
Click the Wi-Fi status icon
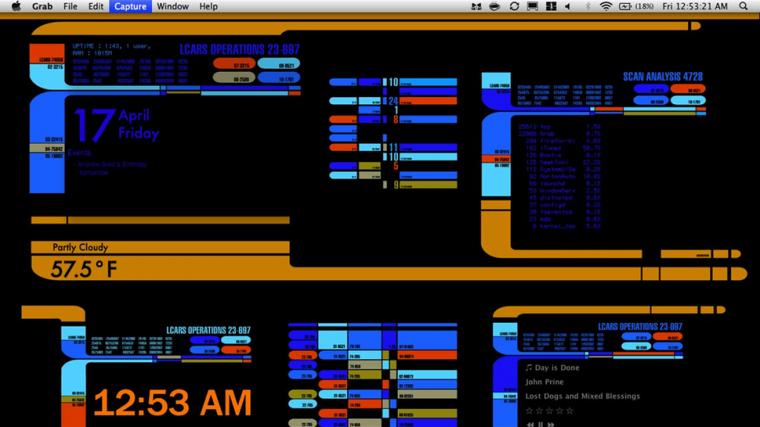606,6
